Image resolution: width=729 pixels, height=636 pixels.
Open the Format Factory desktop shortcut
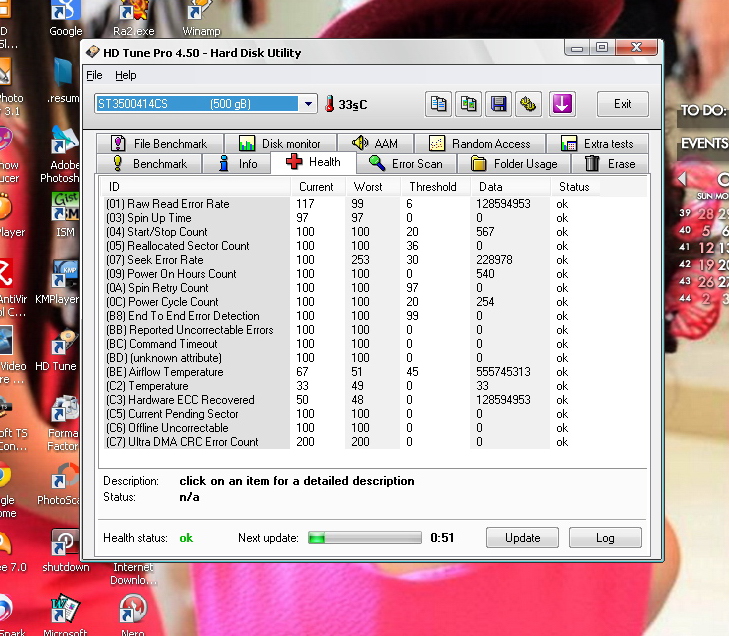(63, 423)
